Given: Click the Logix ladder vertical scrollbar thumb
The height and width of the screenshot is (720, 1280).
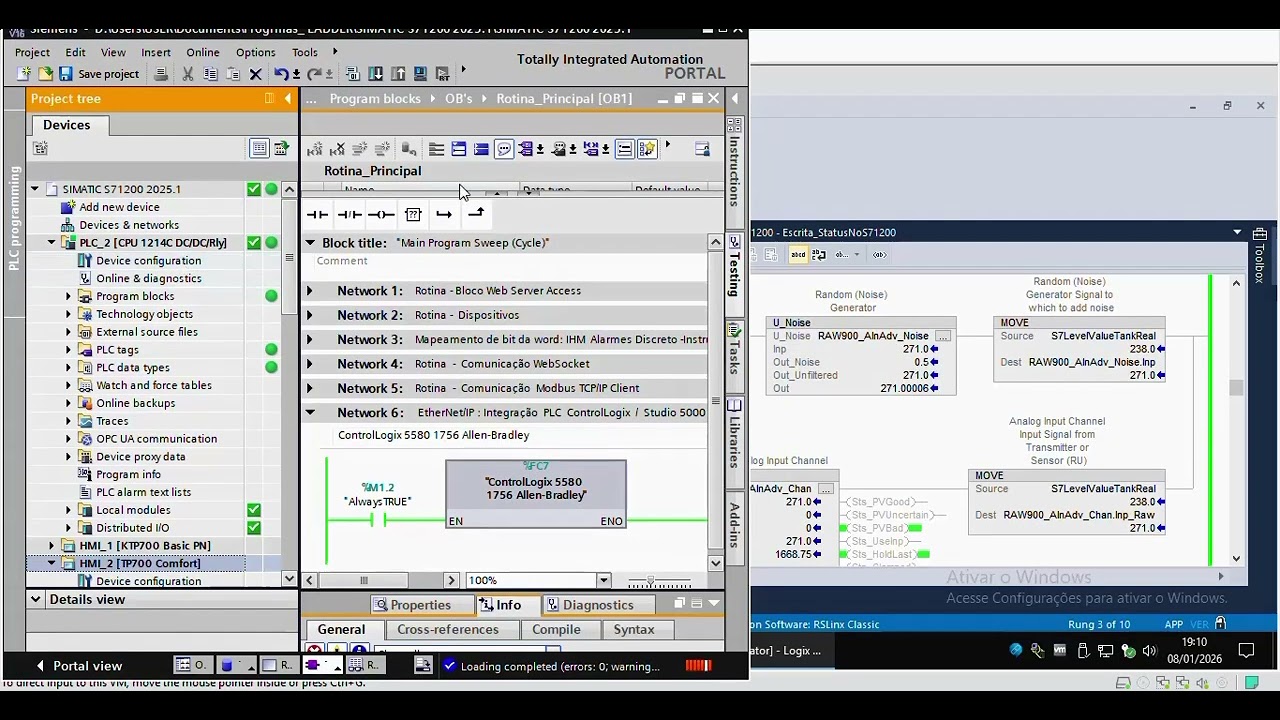Looking at the screenshot, I should (1236, 388).
